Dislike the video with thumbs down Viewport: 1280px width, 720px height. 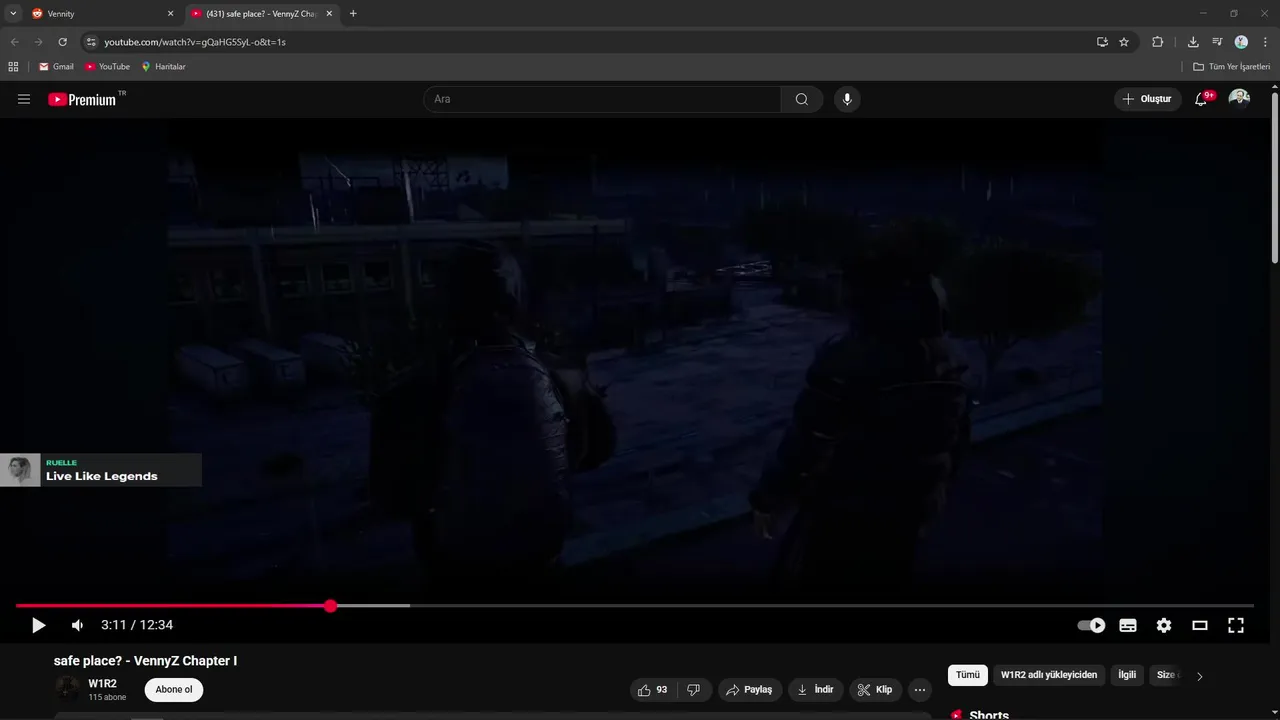coord(694,690)
